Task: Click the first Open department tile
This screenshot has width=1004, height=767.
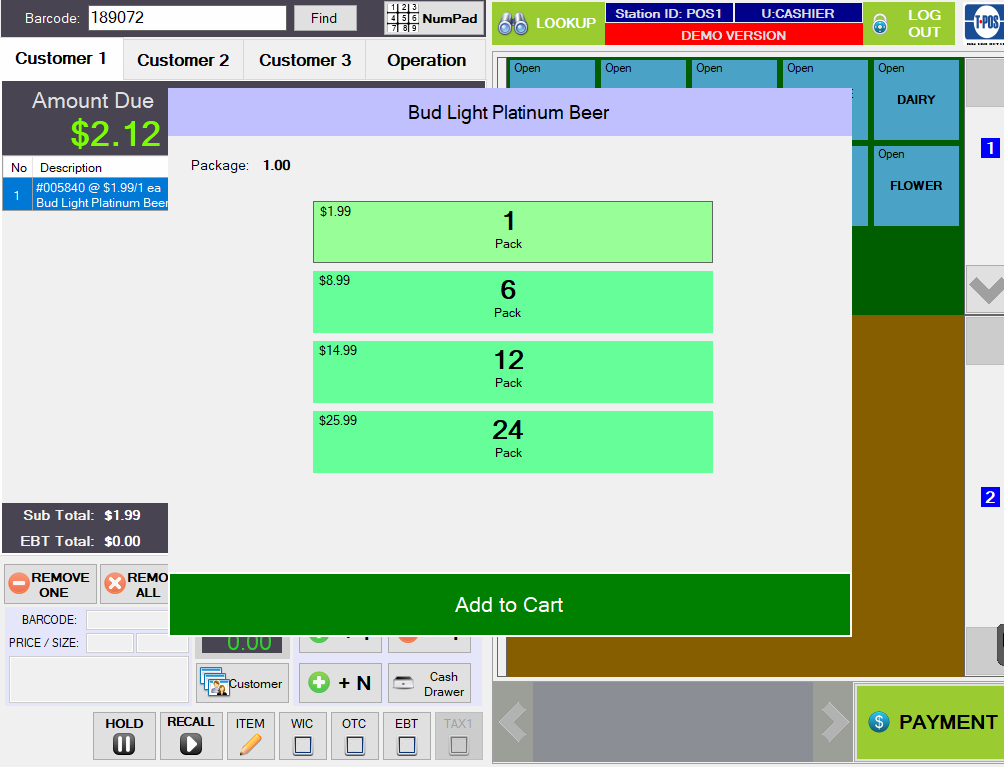Action: point(552,74)
